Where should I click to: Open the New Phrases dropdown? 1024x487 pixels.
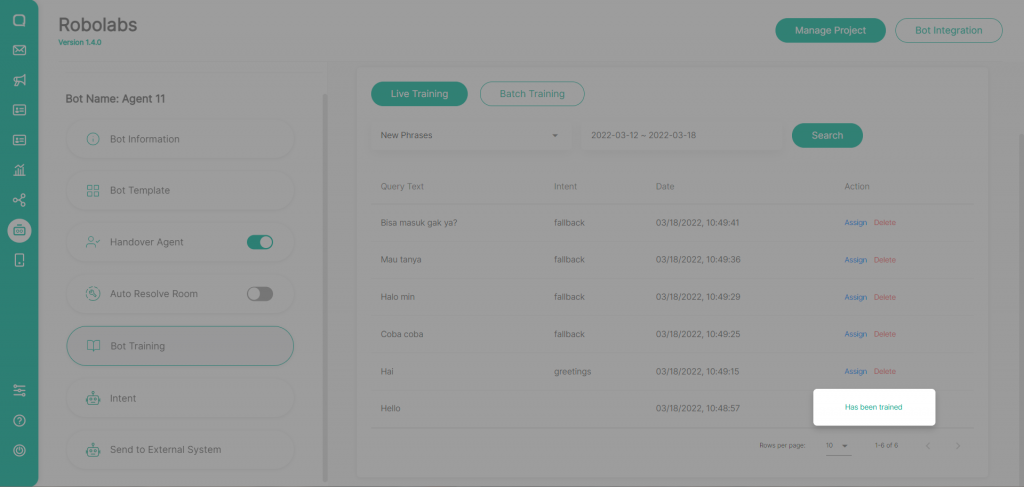pyautogui.click(x=470, y=136)
